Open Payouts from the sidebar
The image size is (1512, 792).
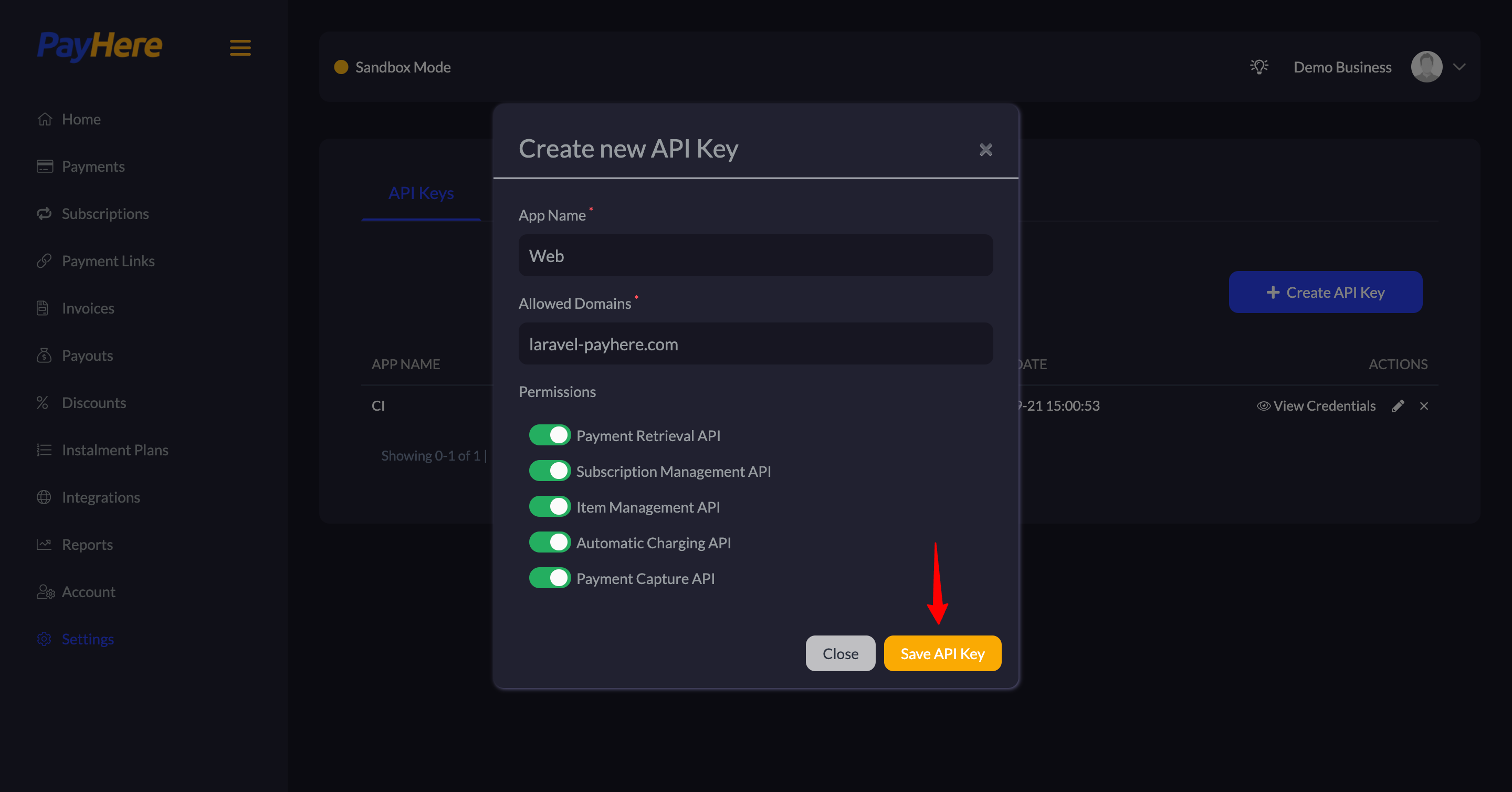[87, 355]
